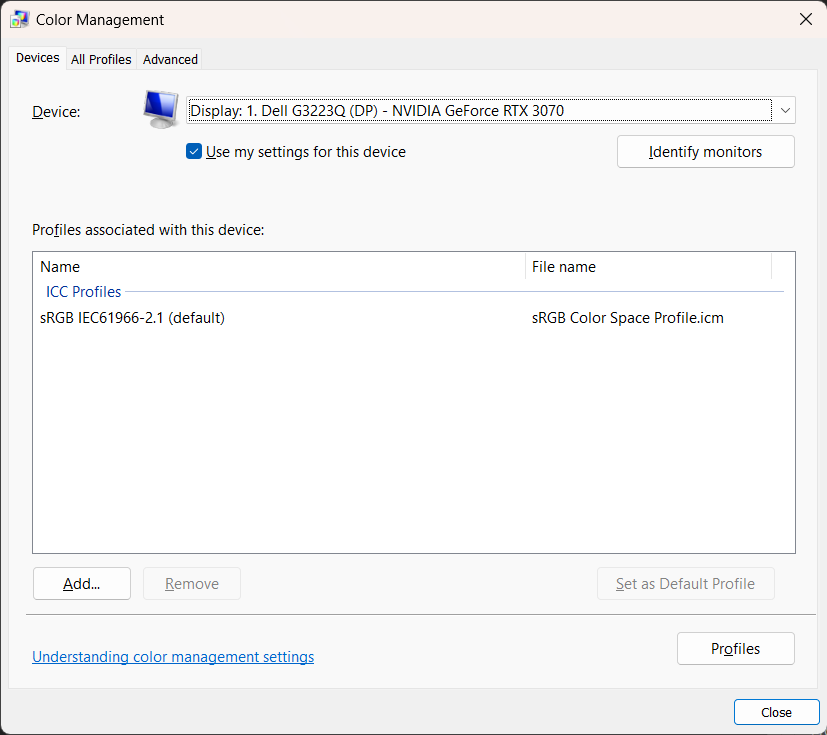Click the Remove button
Viewport: 827px width, 735px height.
click(x=191, y=584)
